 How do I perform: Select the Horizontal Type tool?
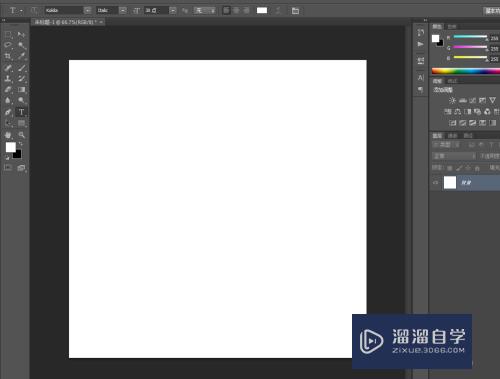[21, 112]
